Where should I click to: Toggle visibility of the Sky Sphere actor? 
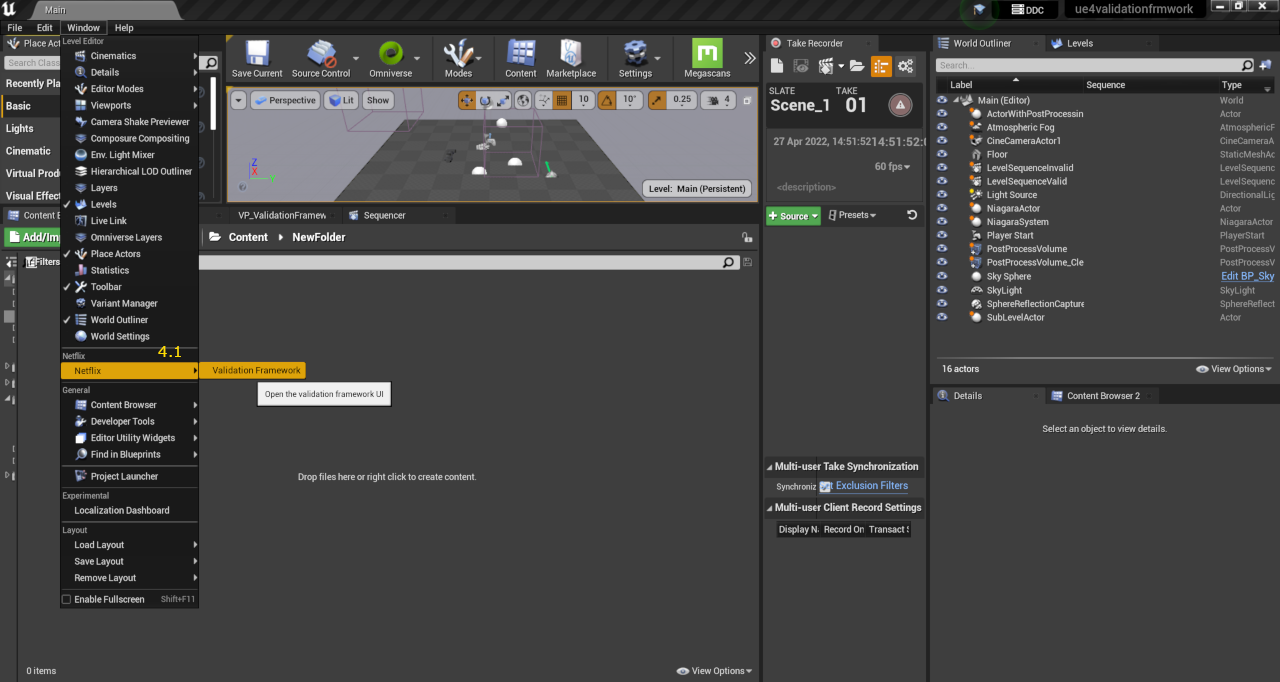[942, 277]
